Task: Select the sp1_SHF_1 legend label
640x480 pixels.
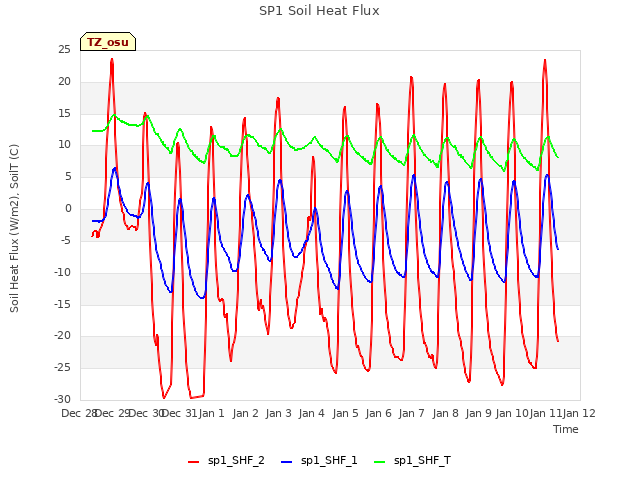Action: (329, 461)
